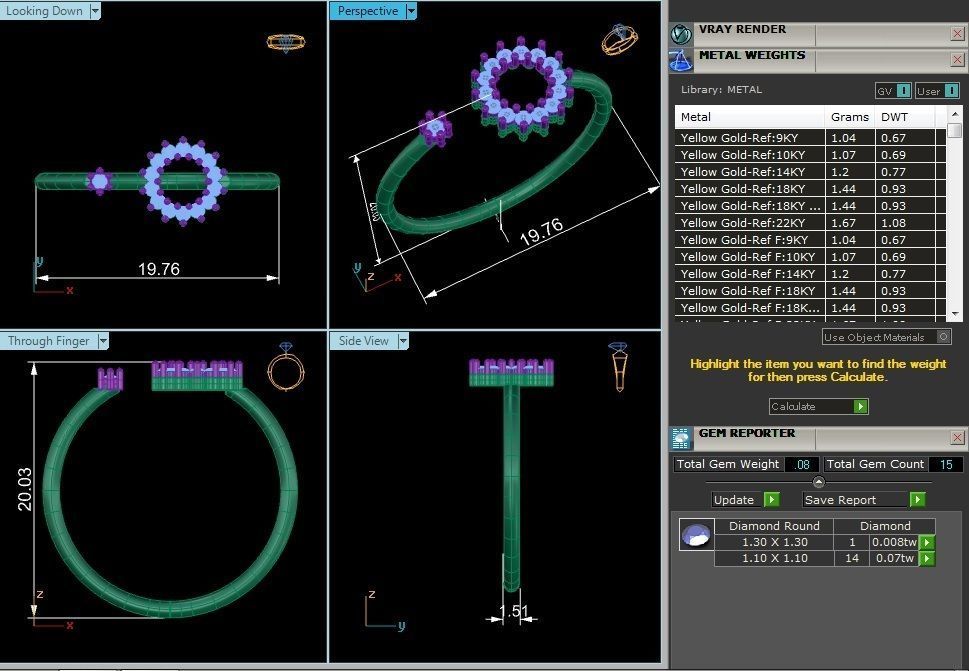The image size is (969, 671).
Task: Select the Yellow Gold-Ref:14KY row
Action: (739, 172)
